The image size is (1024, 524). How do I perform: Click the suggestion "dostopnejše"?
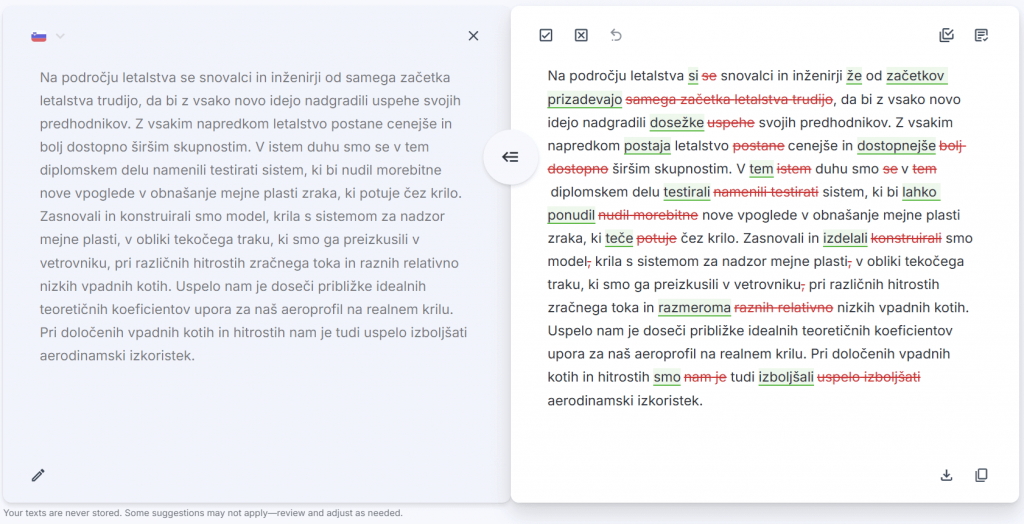pos(896,146)
